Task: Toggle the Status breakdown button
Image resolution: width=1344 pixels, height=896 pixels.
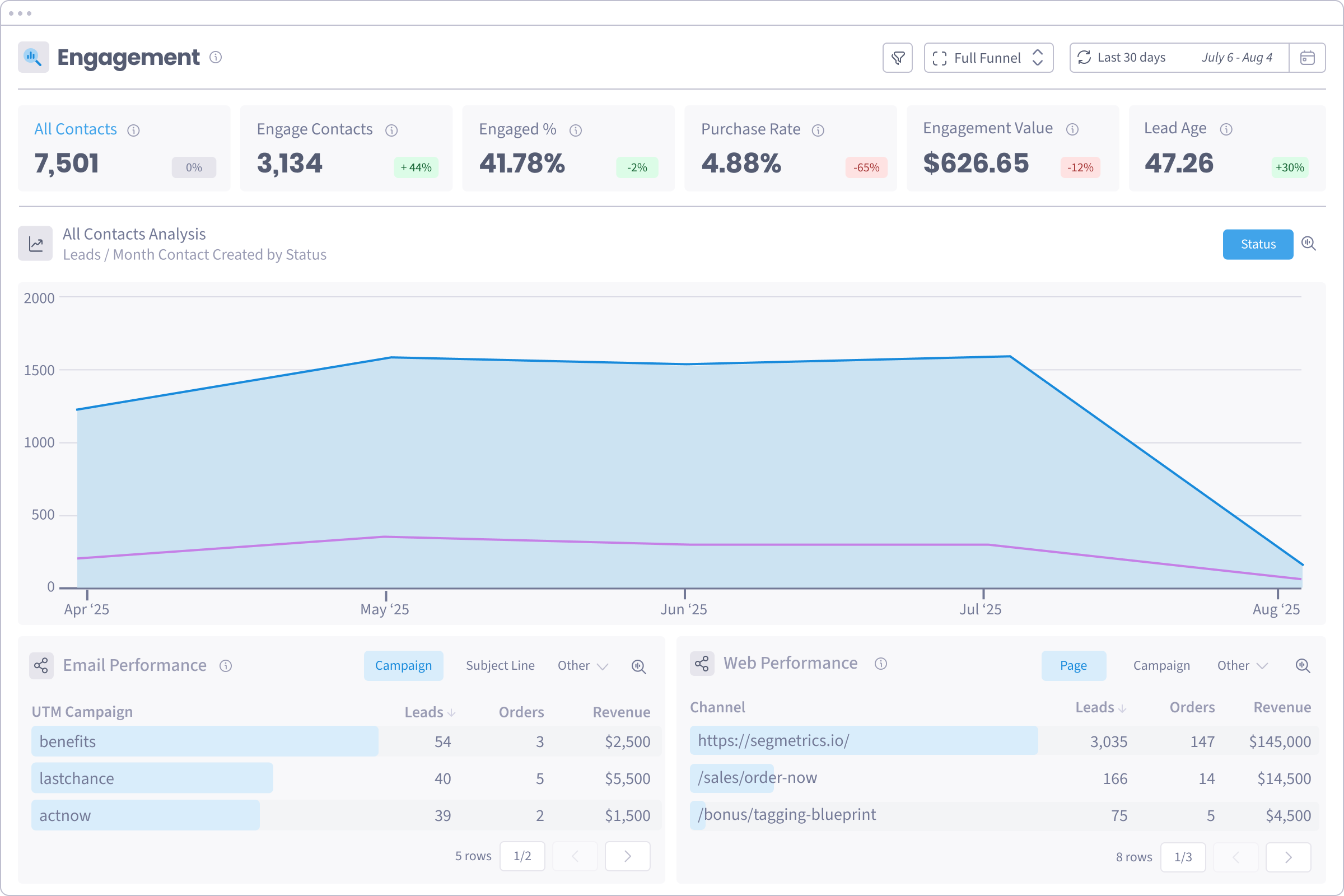Action: [x=1257, y=245]
